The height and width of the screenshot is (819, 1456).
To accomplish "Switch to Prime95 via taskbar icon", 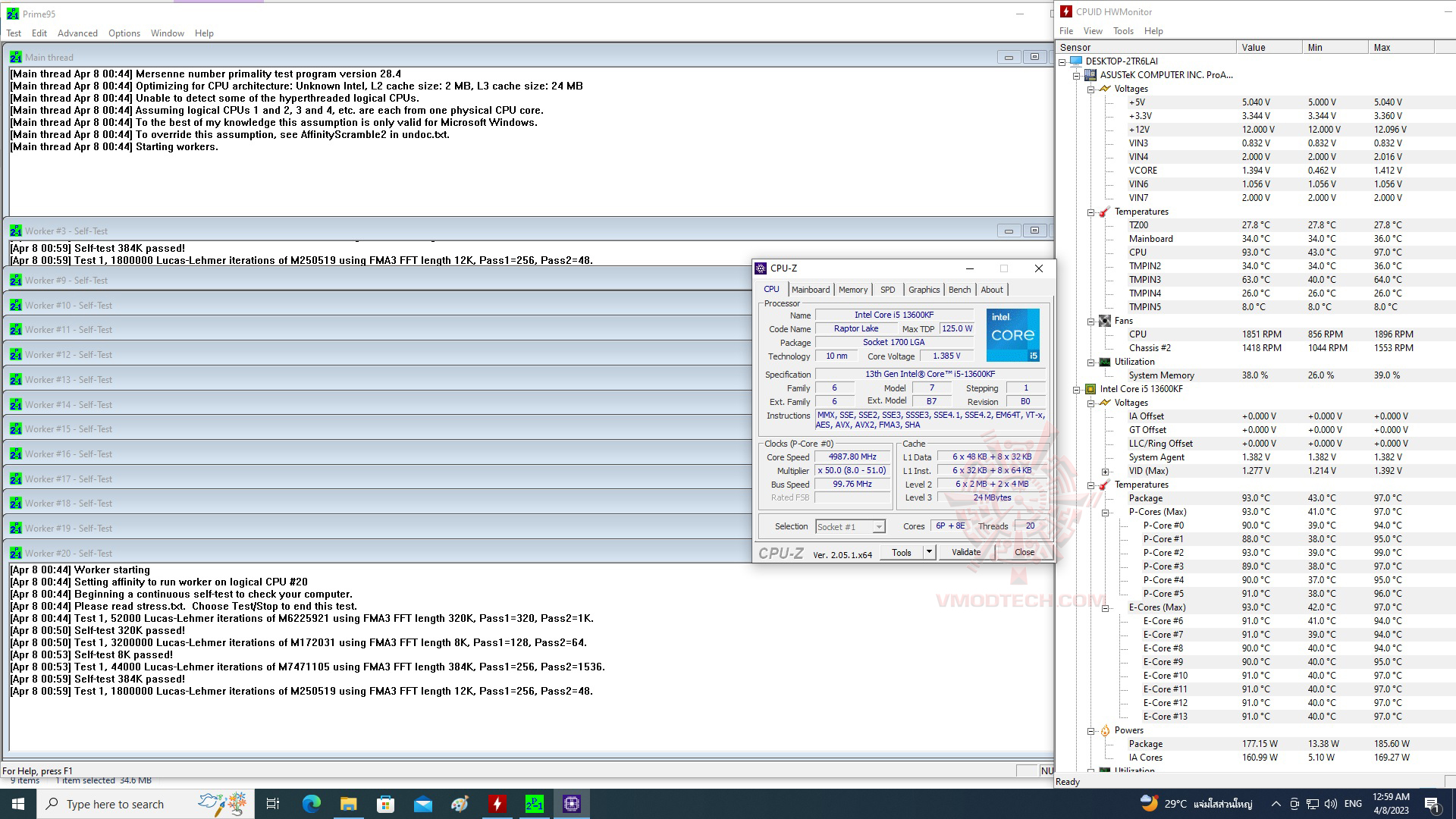I will point(534,804).
